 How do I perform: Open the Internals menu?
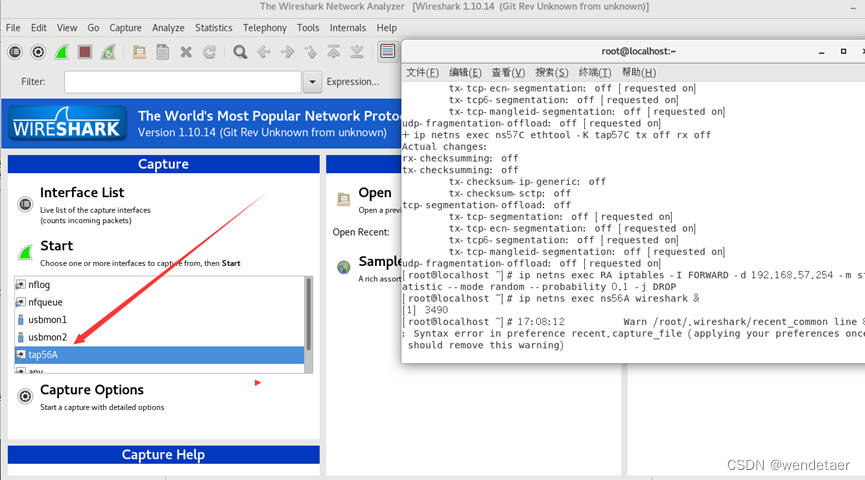pos(348,28)
